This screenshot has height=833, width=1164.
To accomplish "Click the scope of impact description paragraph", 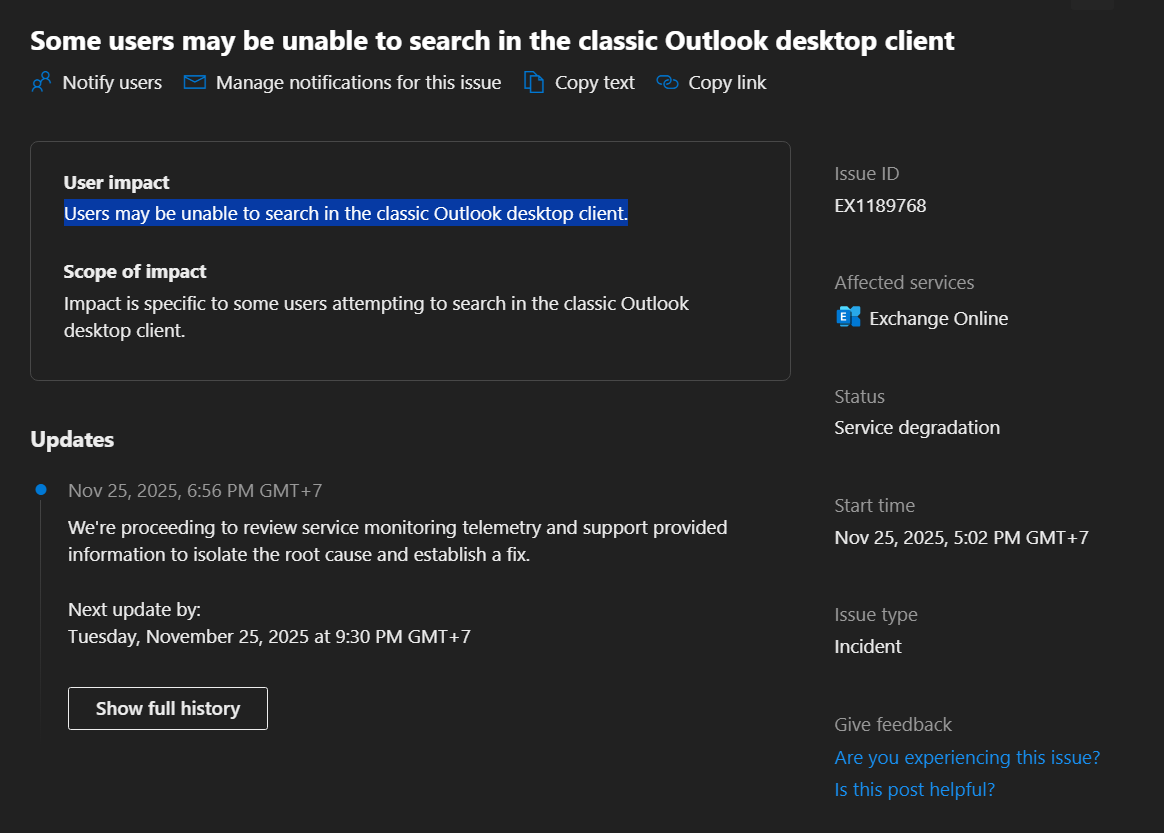I will point(376,317).
